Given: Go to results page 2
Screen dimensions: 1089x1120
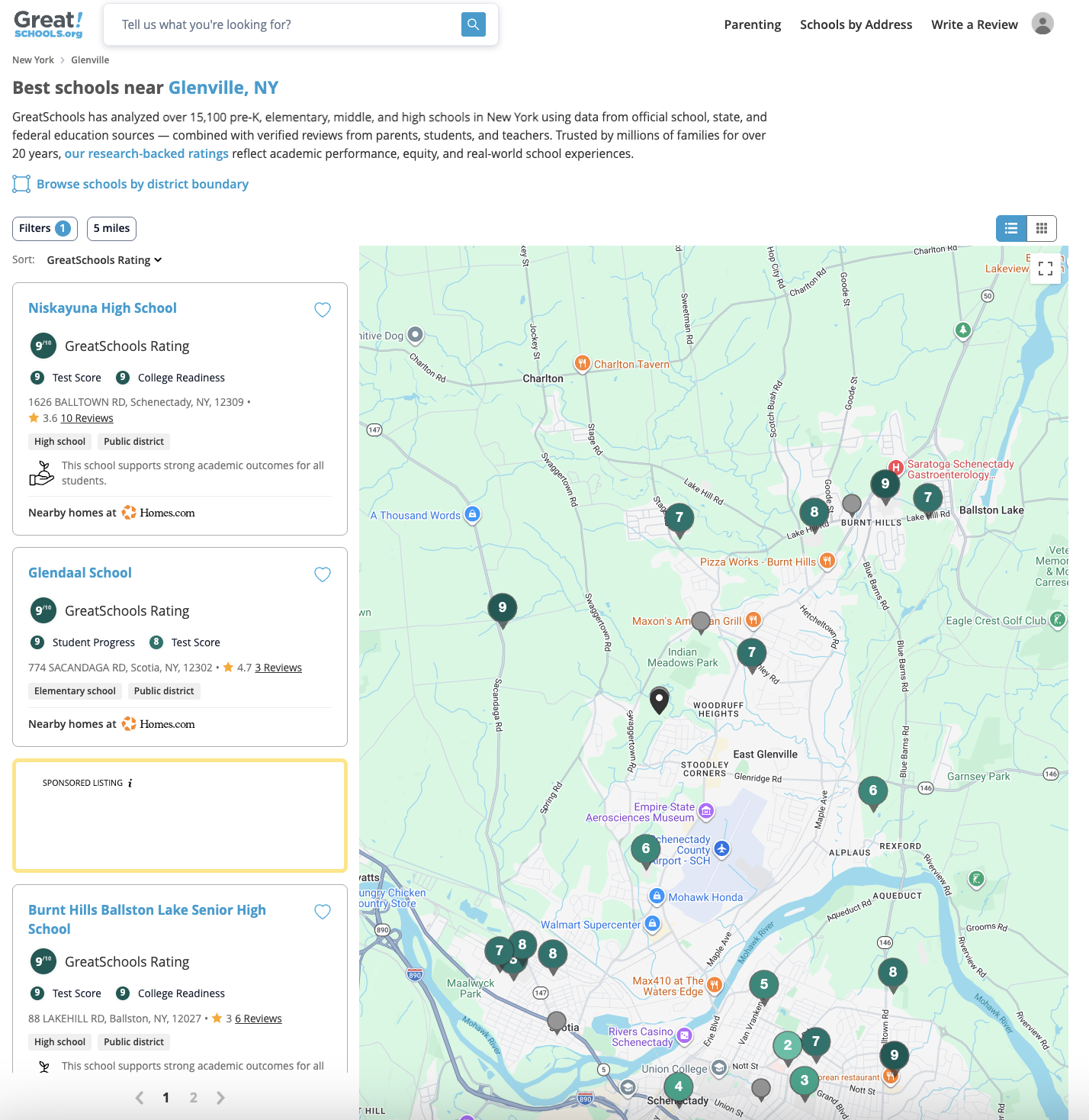Looking at the screenshot, I should point(194,1098).
